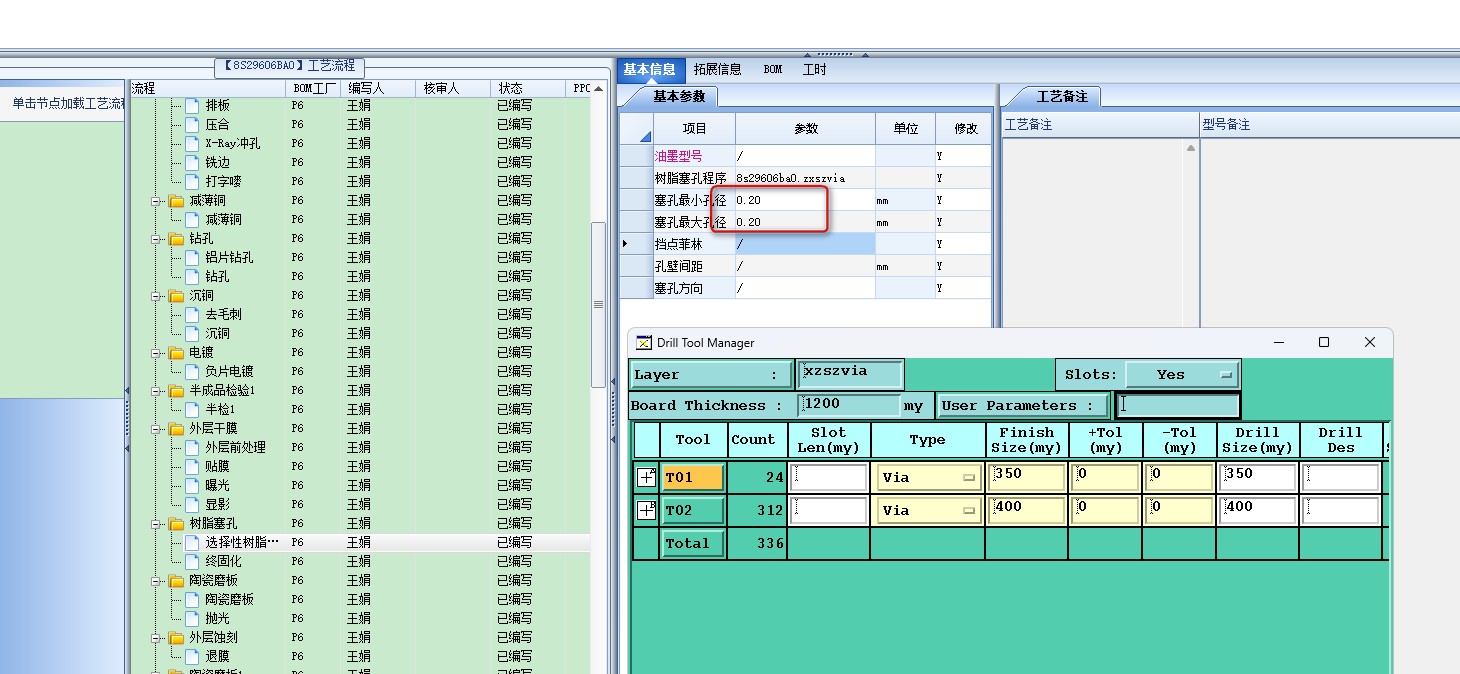Switch to the 基本信息 tab
The image size is (1460, 674).
pos(650,69)
